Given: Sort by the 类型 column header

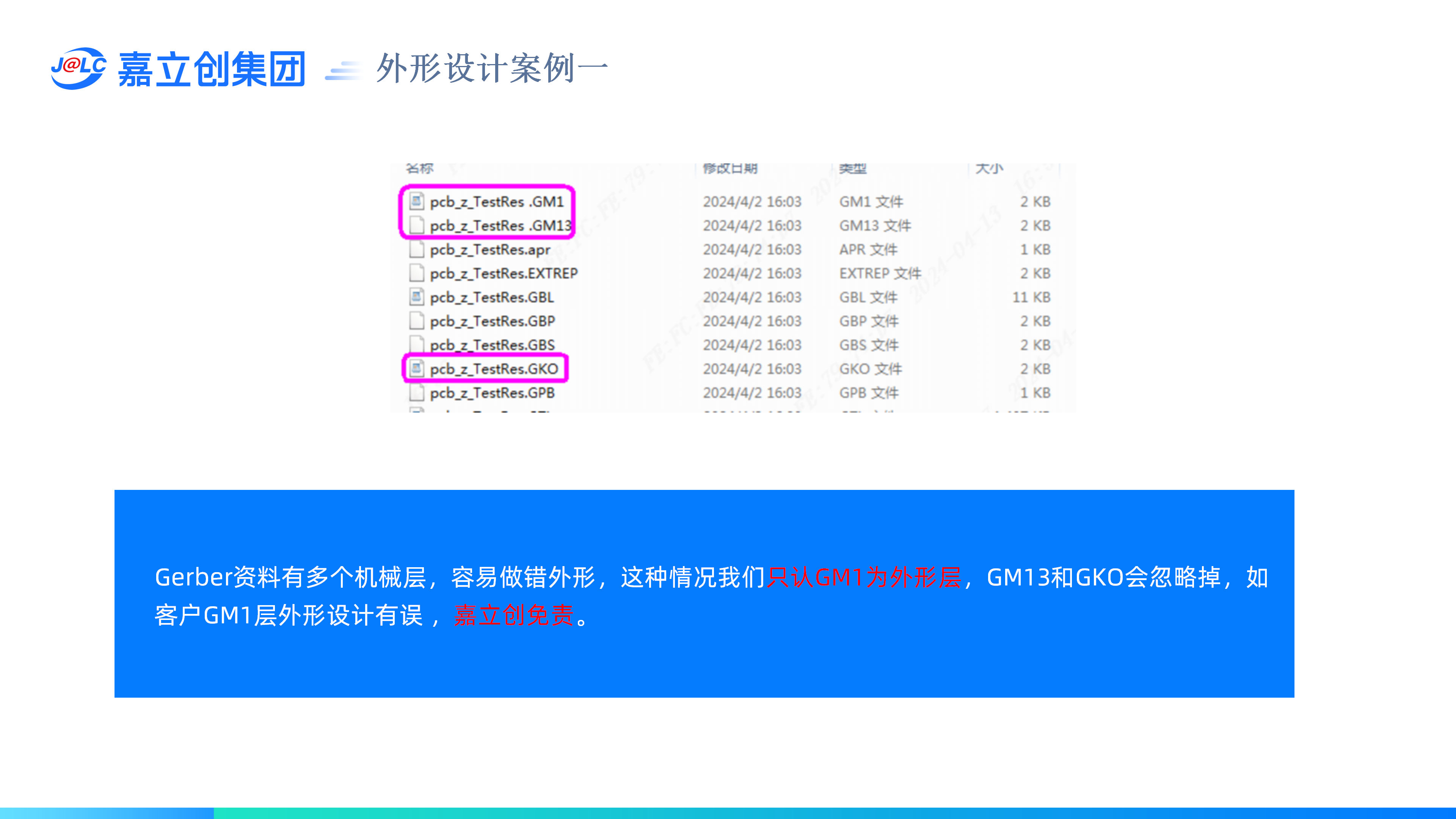Looking at the screenshot, I should pos(852,168).
